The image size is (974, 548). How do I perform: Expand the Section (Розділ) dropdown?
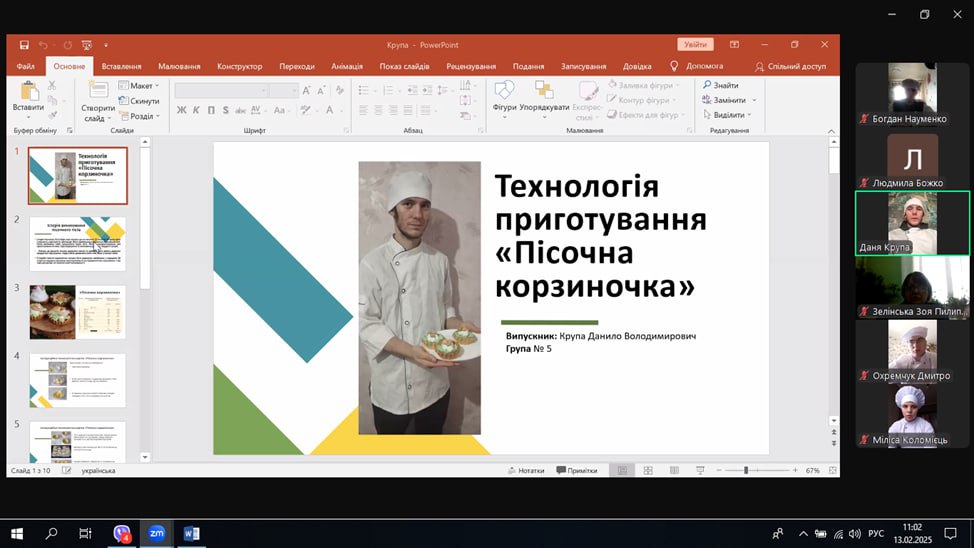pos(141,116)
